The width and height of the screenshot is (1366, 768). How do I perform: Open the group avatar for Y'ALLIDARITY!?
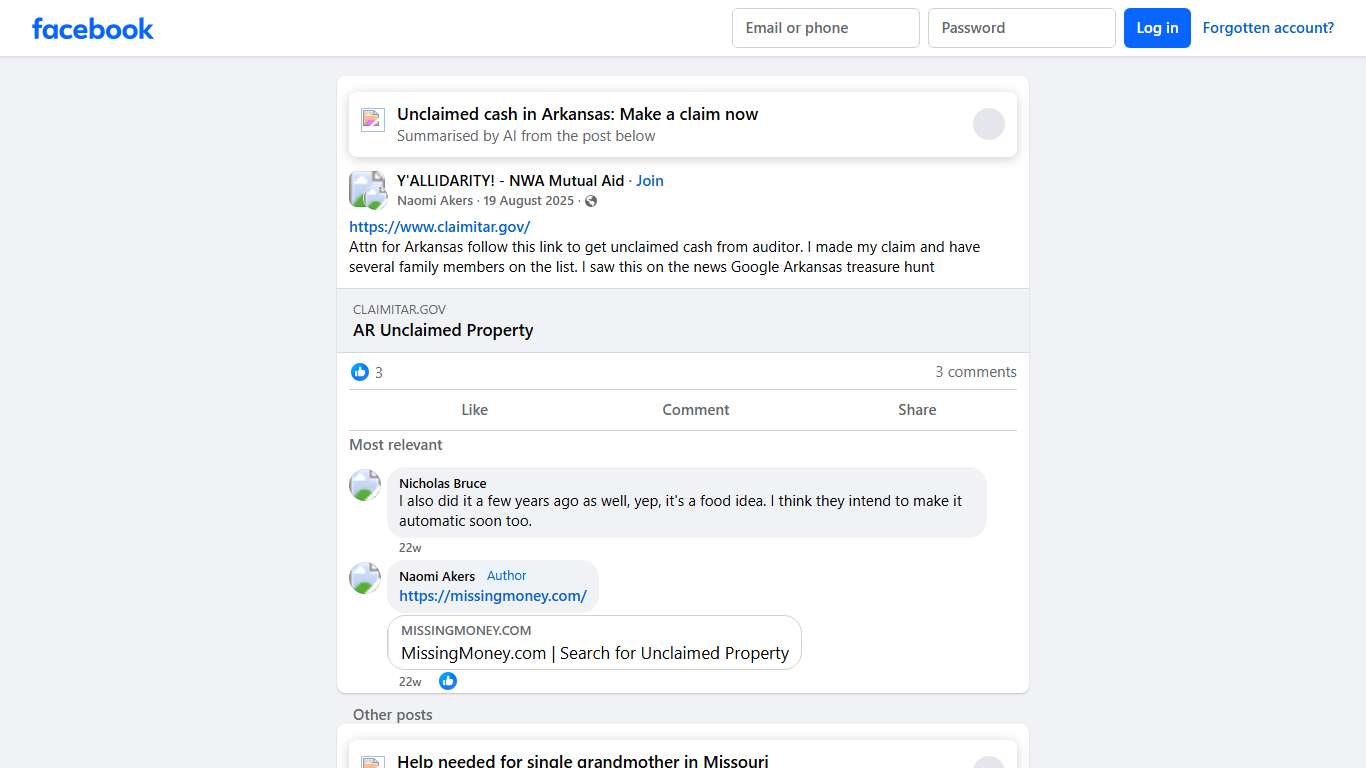coord(367,189)
